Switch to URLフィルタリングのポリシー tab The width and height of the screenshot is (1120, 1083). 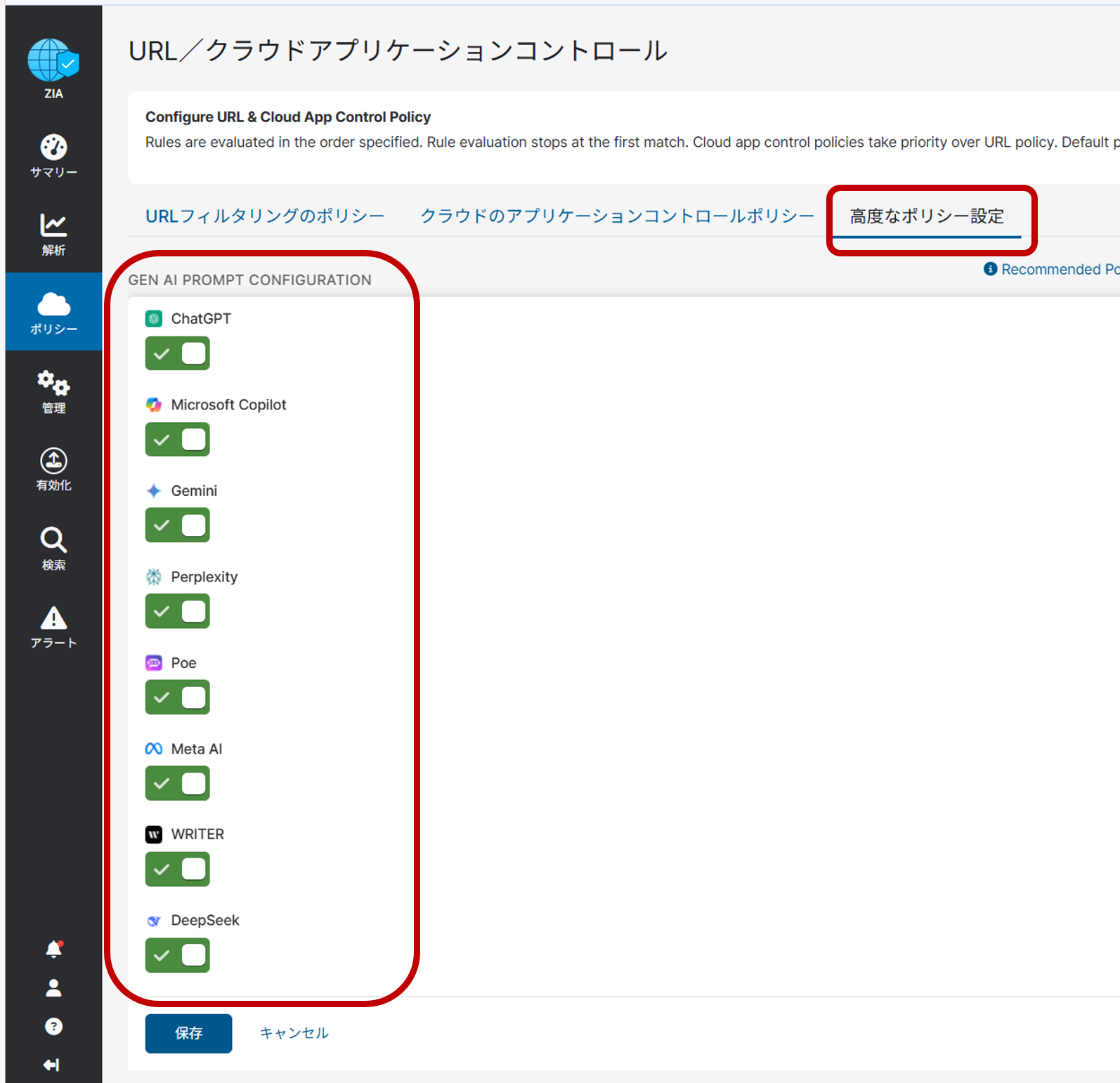[265, 216]
